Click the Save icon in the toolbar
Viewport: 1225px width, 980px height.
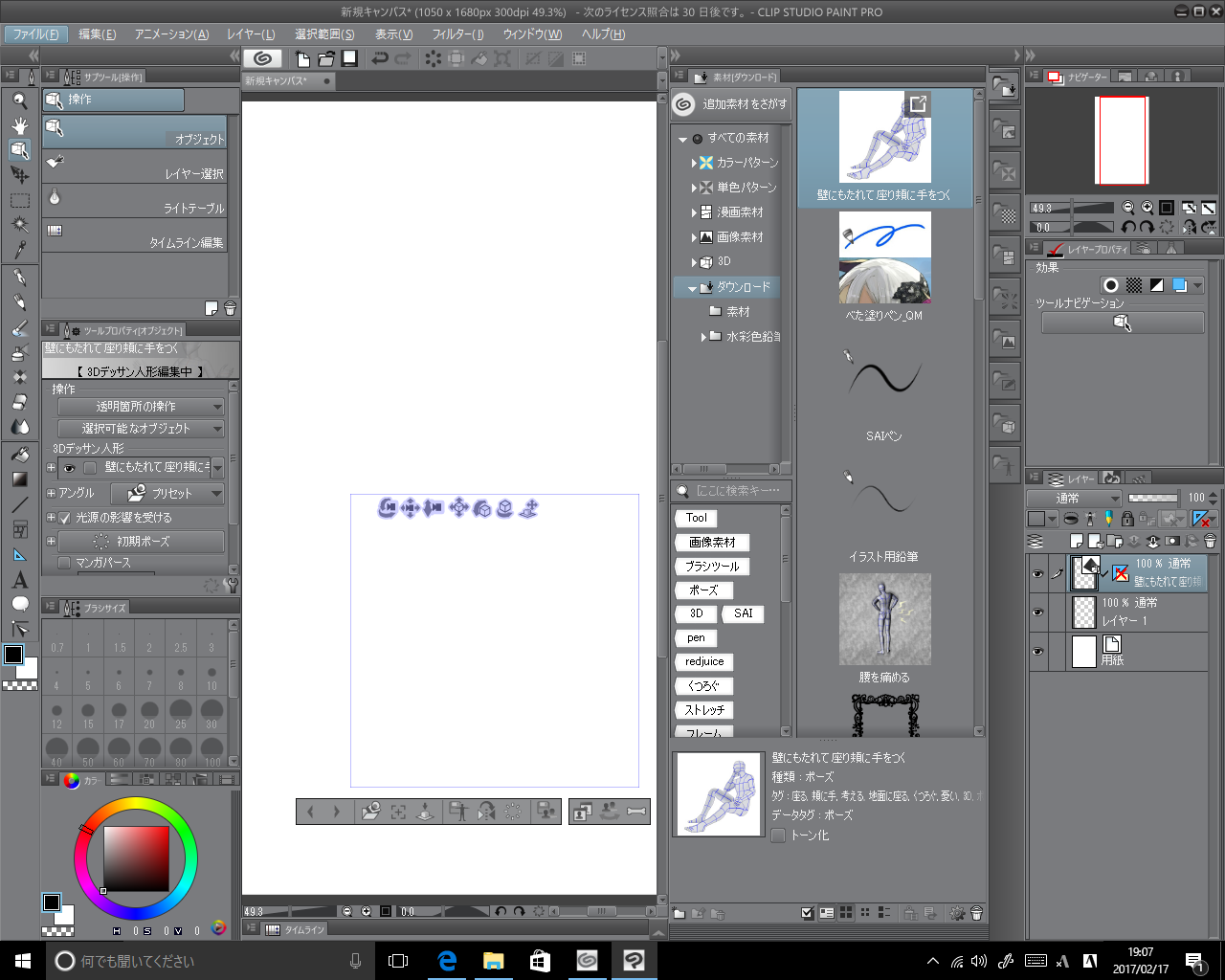[x=350, y=58]
